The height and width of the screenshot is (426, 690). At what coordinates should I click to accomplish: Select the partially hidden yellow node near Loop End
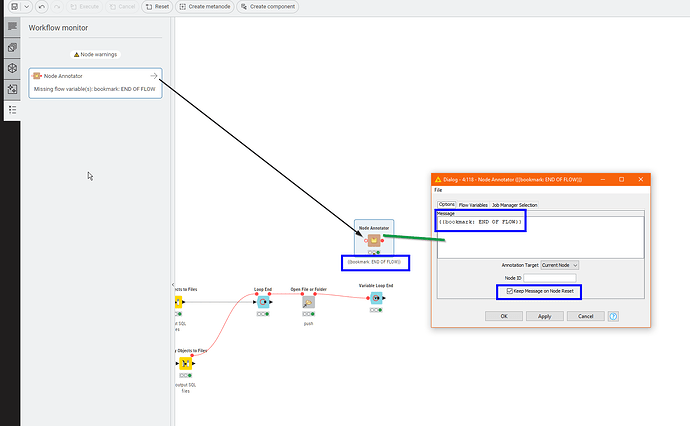(178, 302)
